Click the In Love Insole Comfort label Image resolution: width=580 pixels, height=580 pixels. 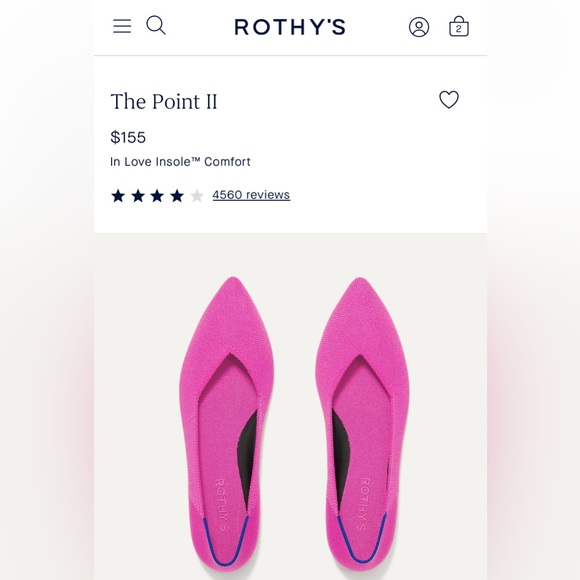[180, 162]
